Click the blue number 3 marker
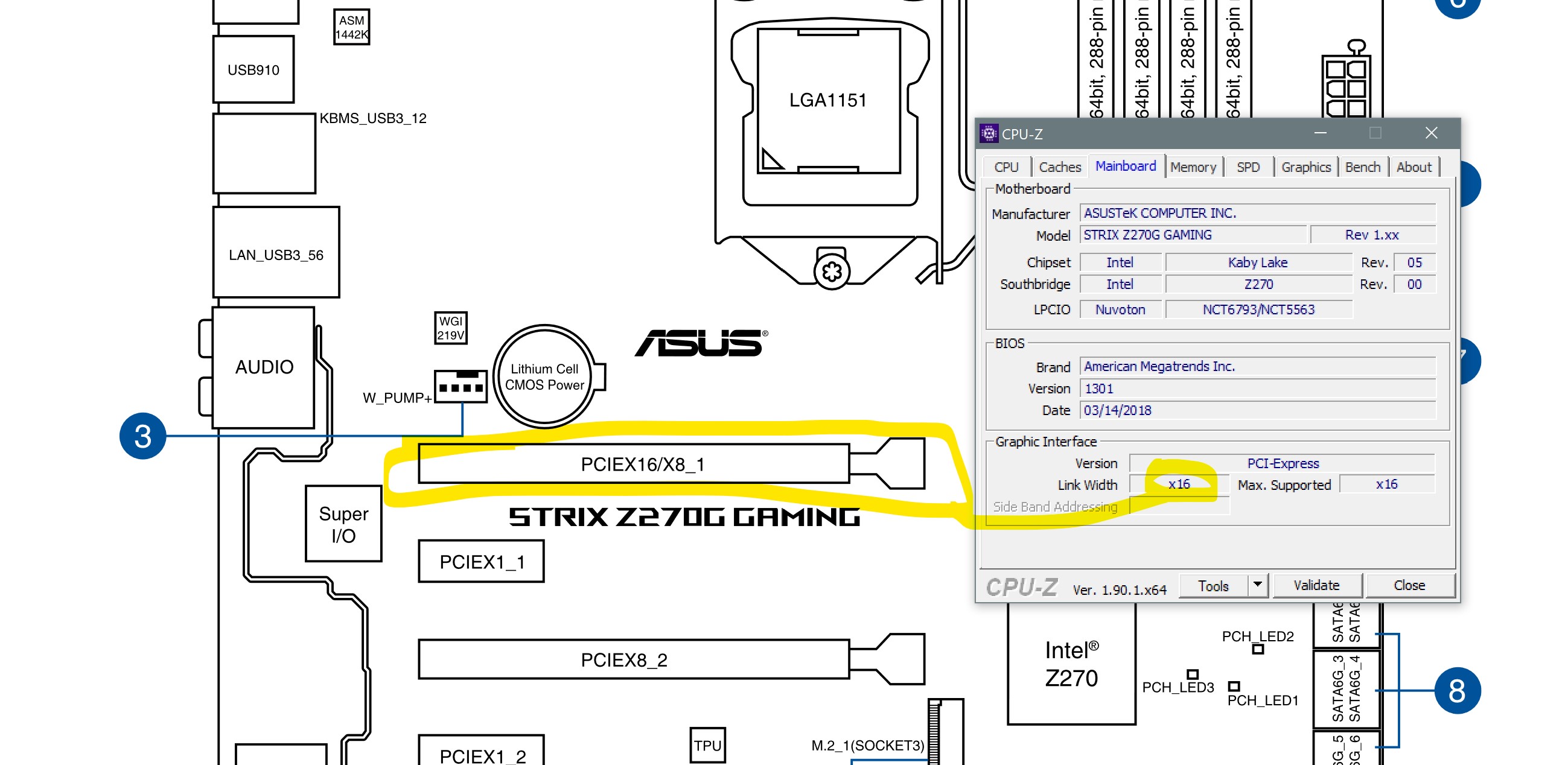The height and width of the screenshot is (765, 1568). coord(142,436)
